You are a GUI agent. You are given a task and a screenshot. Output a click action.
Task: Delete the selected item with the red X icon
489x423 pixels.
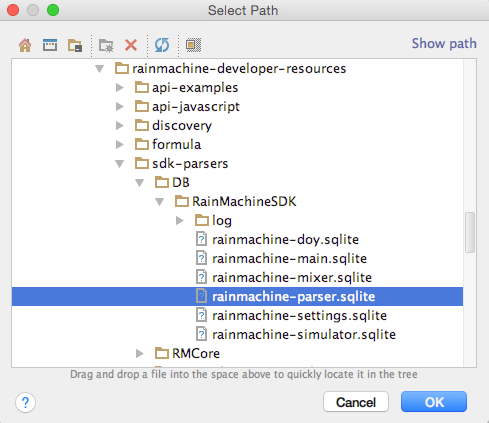[131, 45]
